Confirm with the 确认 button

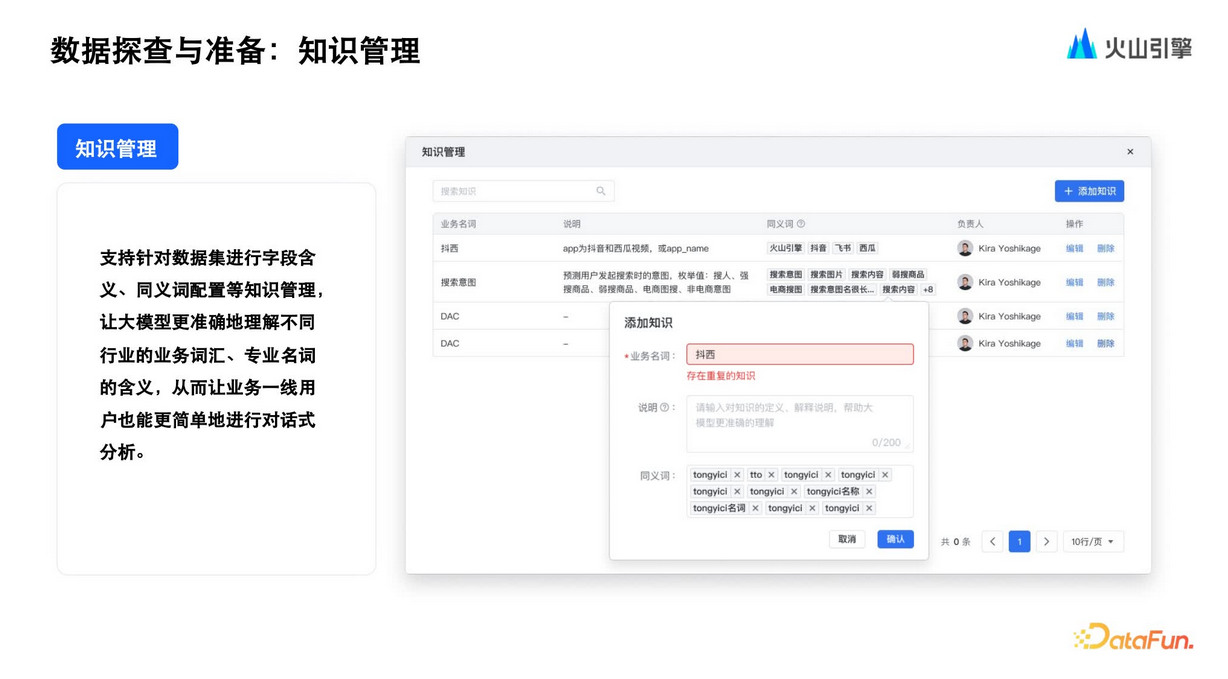click(895, 539)
